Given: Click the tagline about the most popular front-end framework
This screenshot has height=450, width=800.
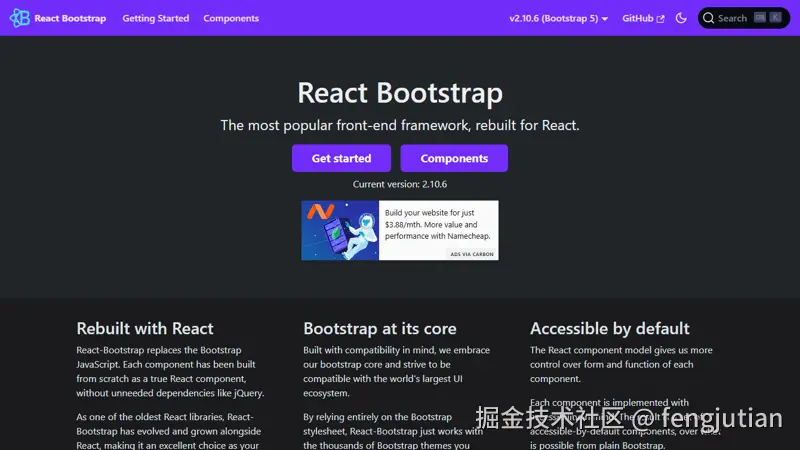Looking at the screenshot, I should pyautogui.click(x=400, y=126).
